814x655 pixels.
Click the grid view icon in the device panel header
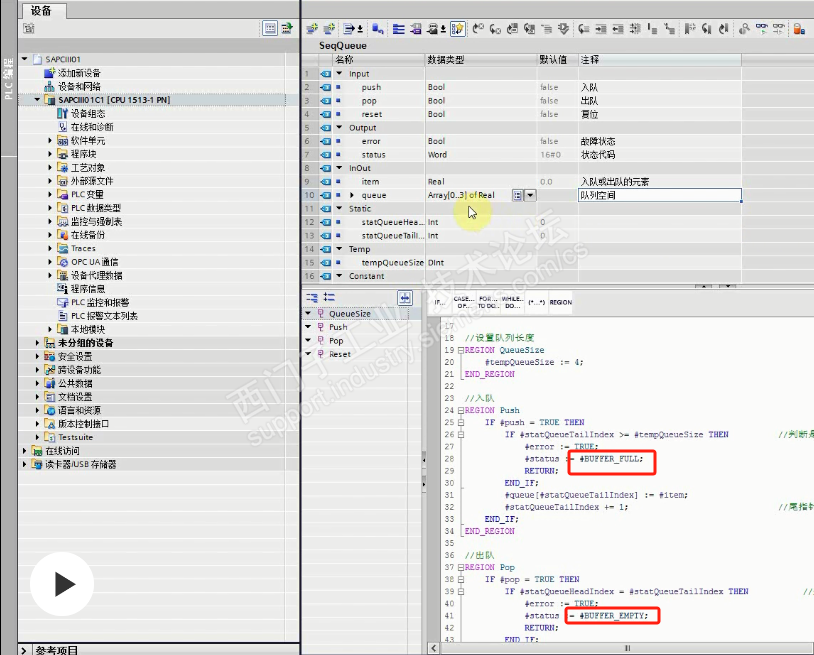click(x=270, y=28)
